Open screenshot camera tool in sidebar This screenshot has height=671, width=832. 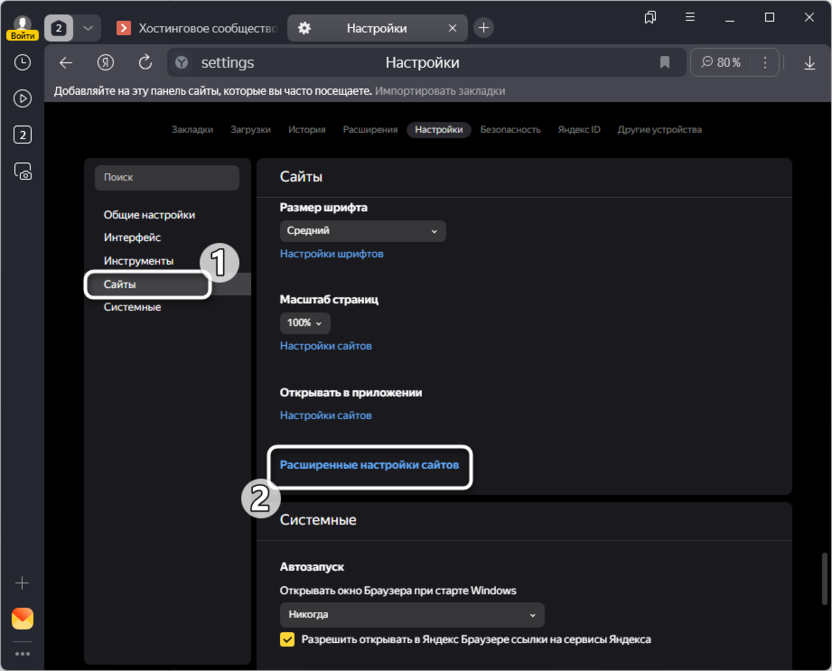pos(22,171)
